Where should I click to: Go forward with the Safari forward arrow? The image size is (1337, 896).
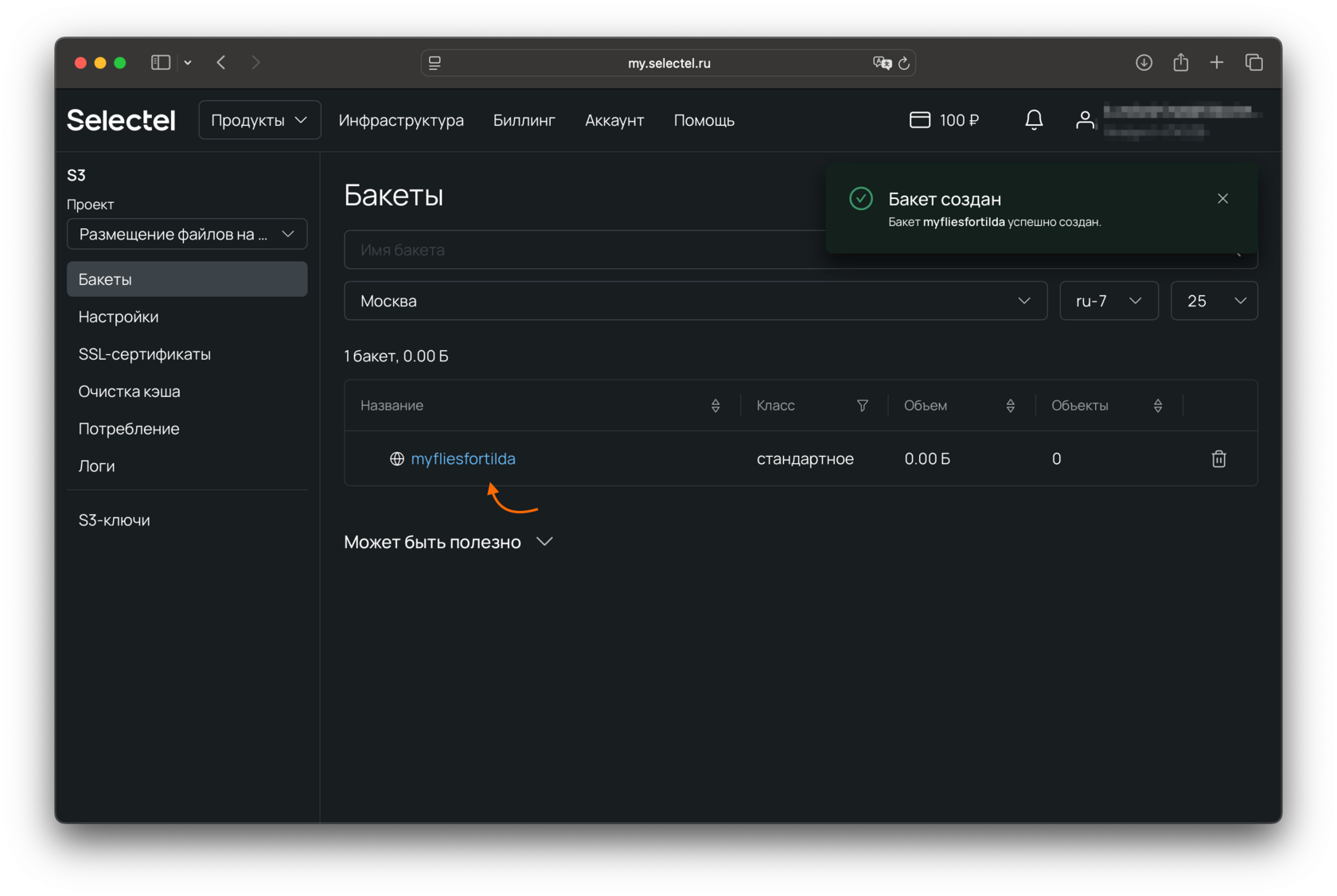(255, 62)
